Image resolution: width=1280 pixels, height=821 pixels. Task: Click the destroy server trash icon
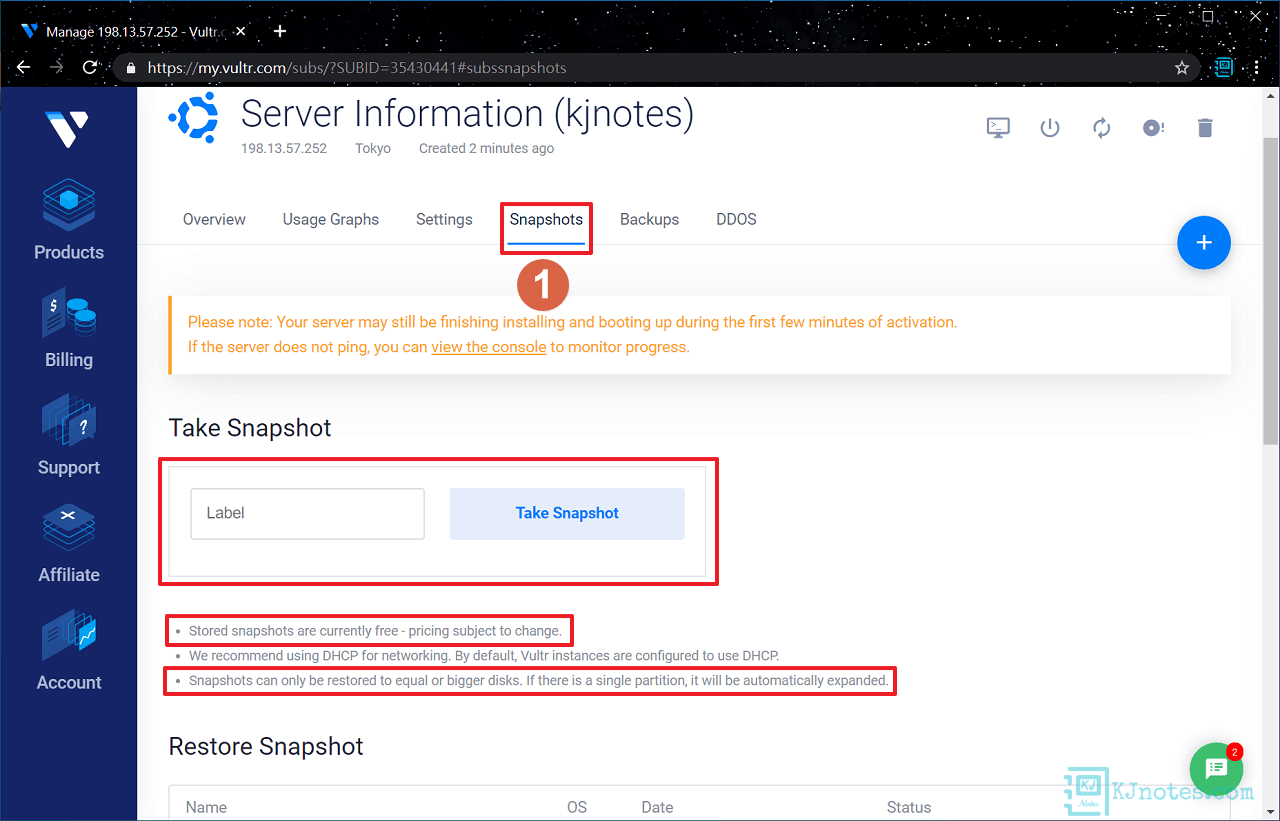point(1205,128)
